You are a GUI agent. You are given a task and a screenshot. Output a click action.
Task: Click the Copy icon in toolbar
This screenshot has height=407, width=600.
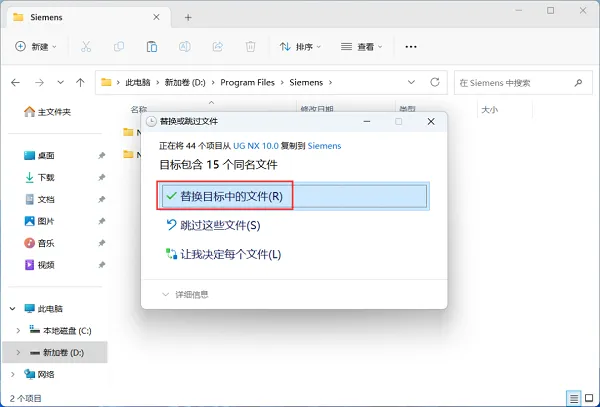119,47
